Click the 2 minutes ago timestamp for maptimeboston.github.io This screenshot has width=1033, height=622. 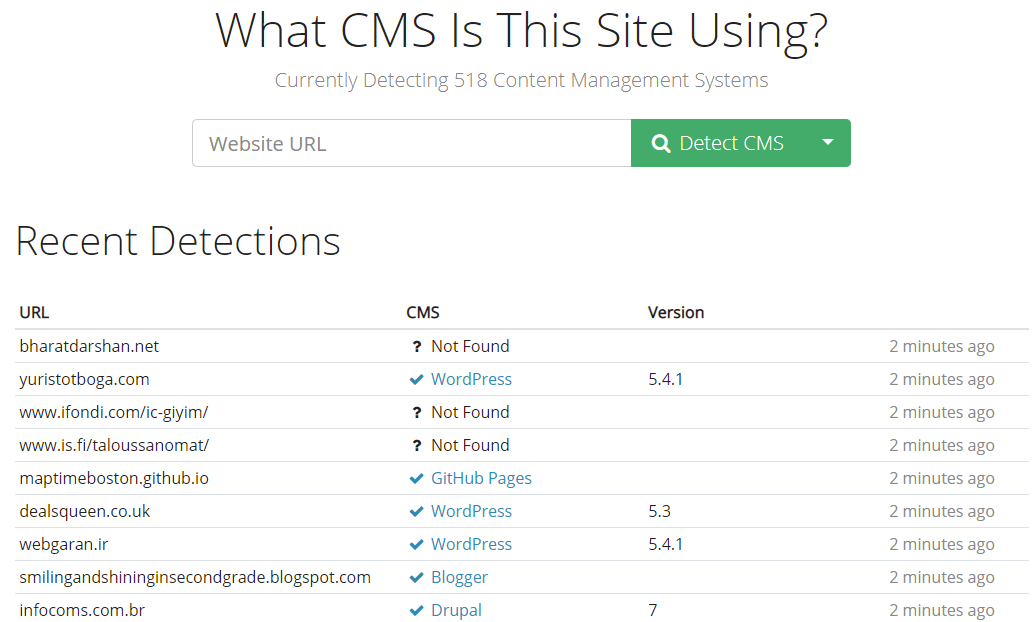coord(941,478)
